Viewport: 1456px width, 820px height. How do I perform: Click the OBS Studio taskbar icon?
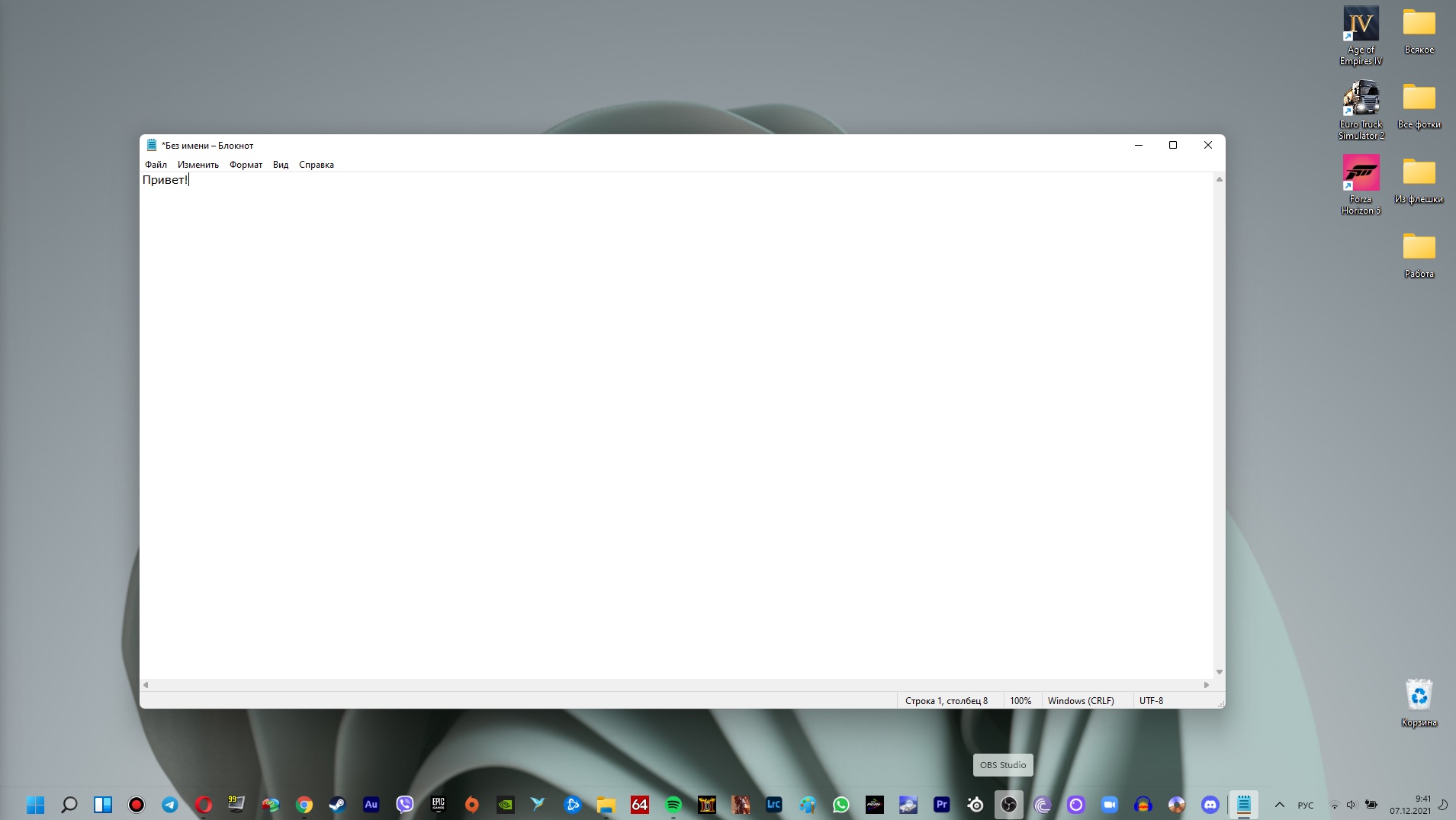(1008, 805)
